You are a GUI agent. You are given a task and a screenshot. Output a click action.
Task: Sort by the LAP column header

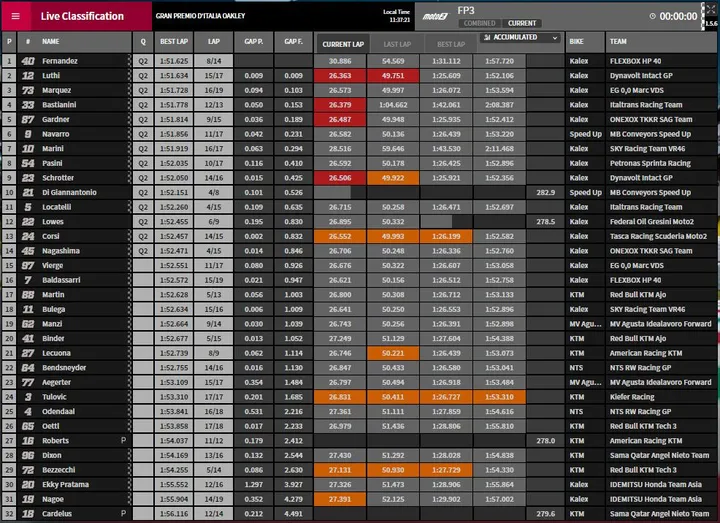pos(214,41)
